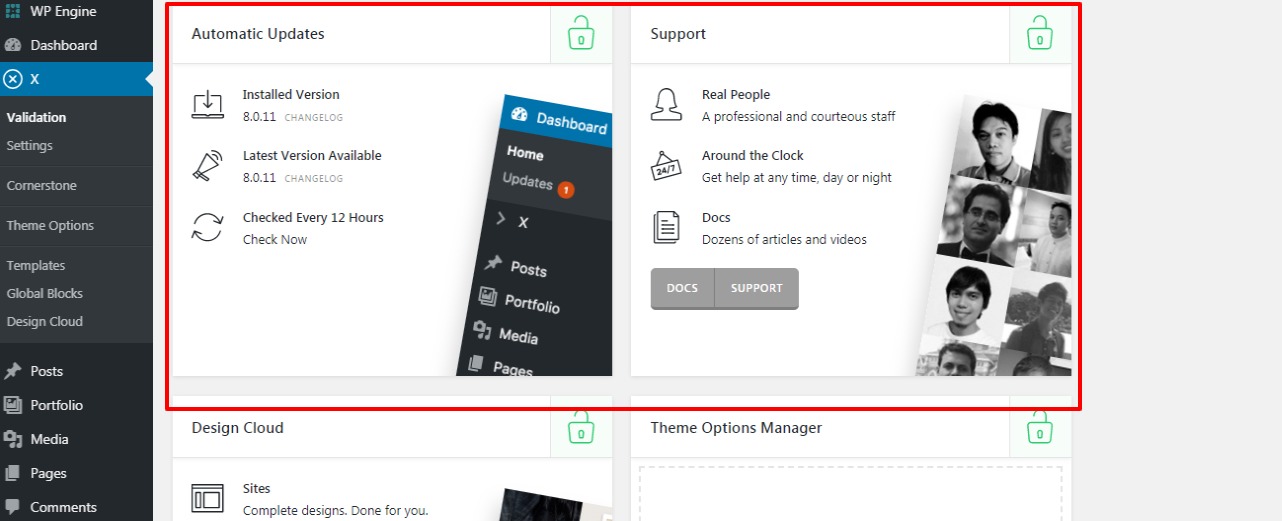Open Global Blocks submenu entry
This screenshot has width=1282, height=521.
click(x=44, y=293)
